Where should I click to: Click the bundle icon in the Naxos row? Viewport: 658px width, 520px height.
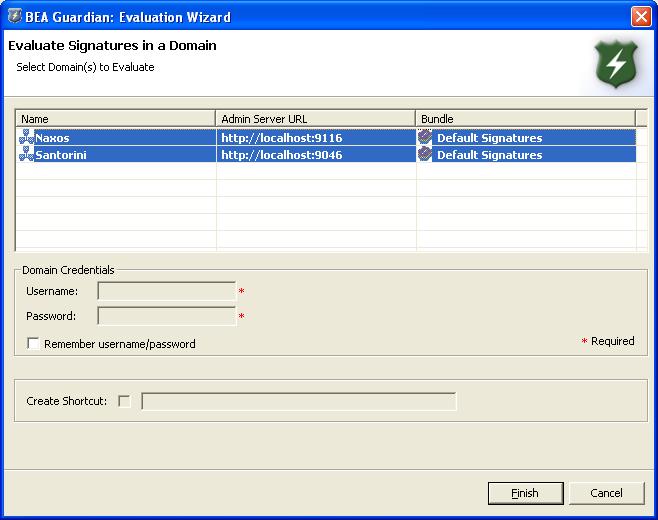(425, 137)
